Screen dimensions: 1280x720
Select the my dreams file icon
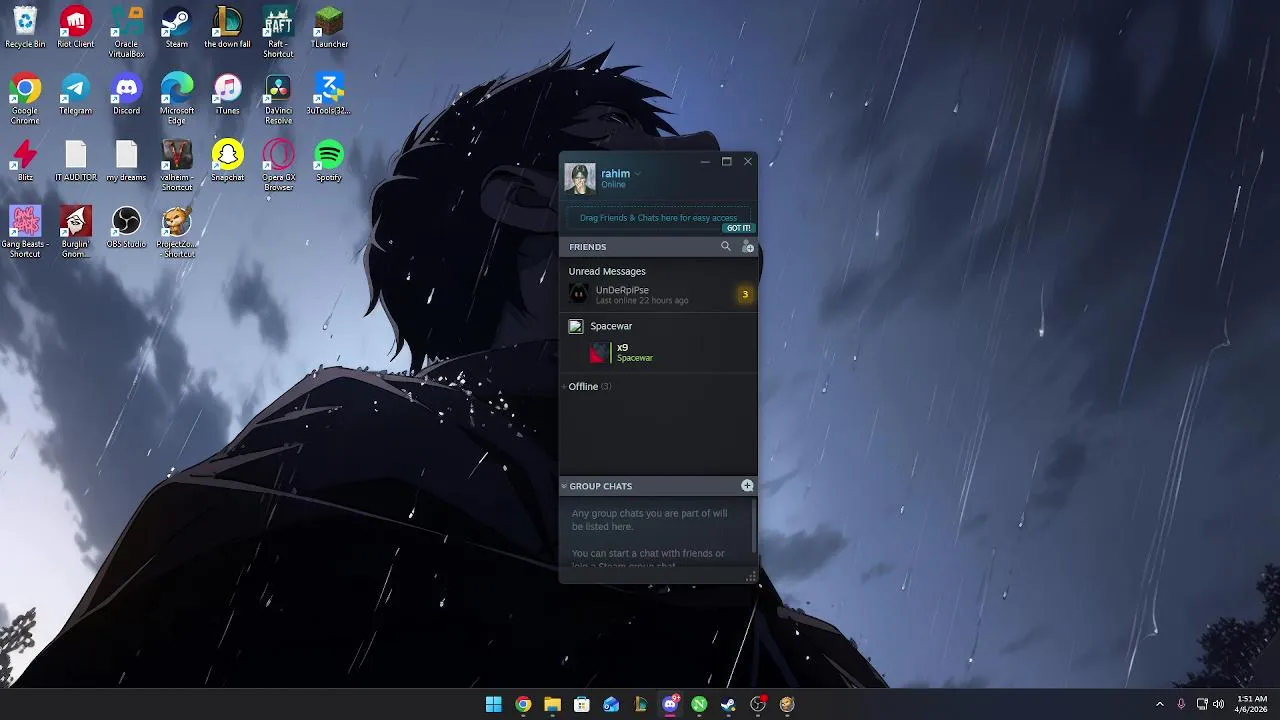click(x=127, y=160)
